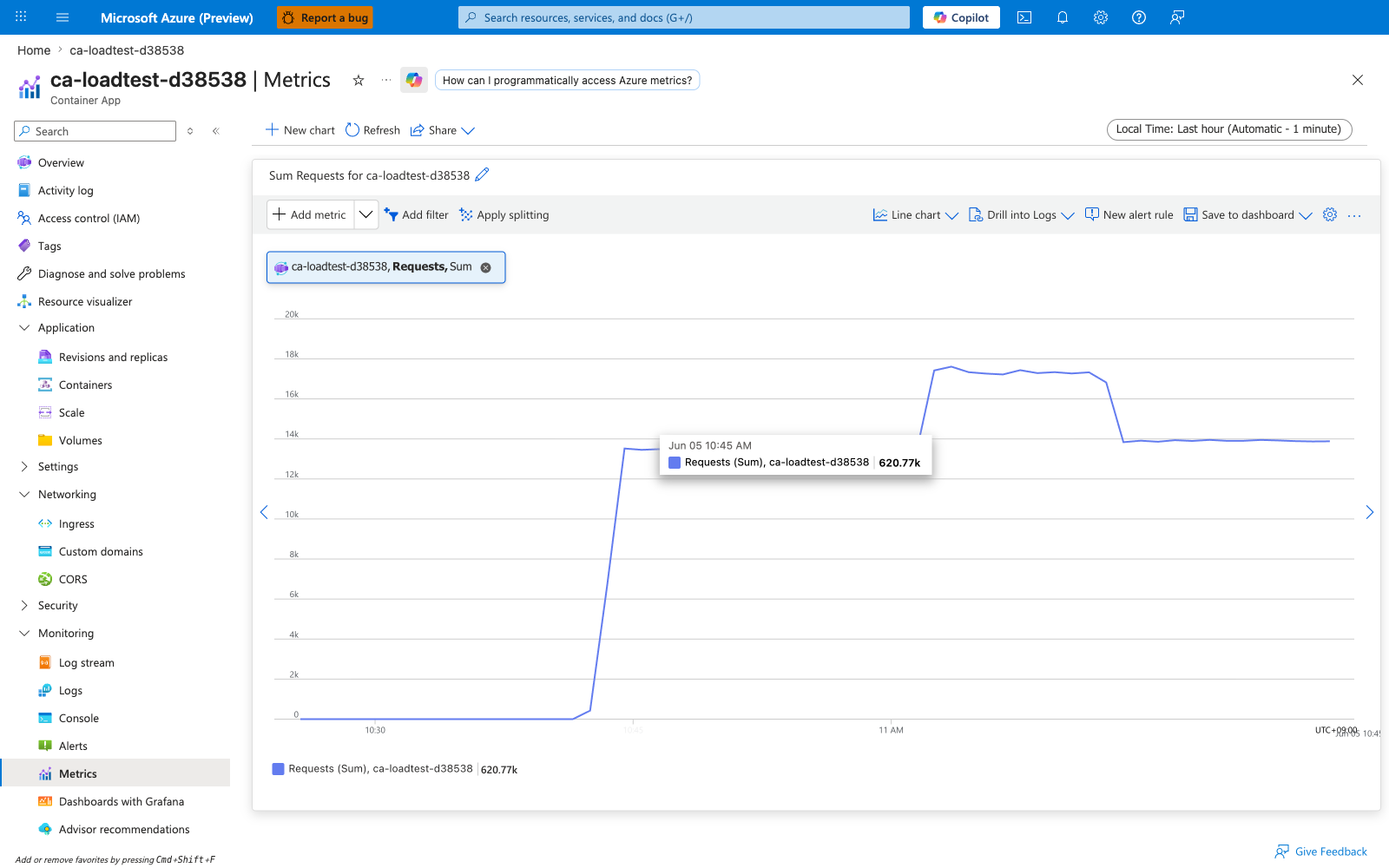Click Apply splitting
The width and height of the screenshot is (1389, 868).
tap(504, 215)
